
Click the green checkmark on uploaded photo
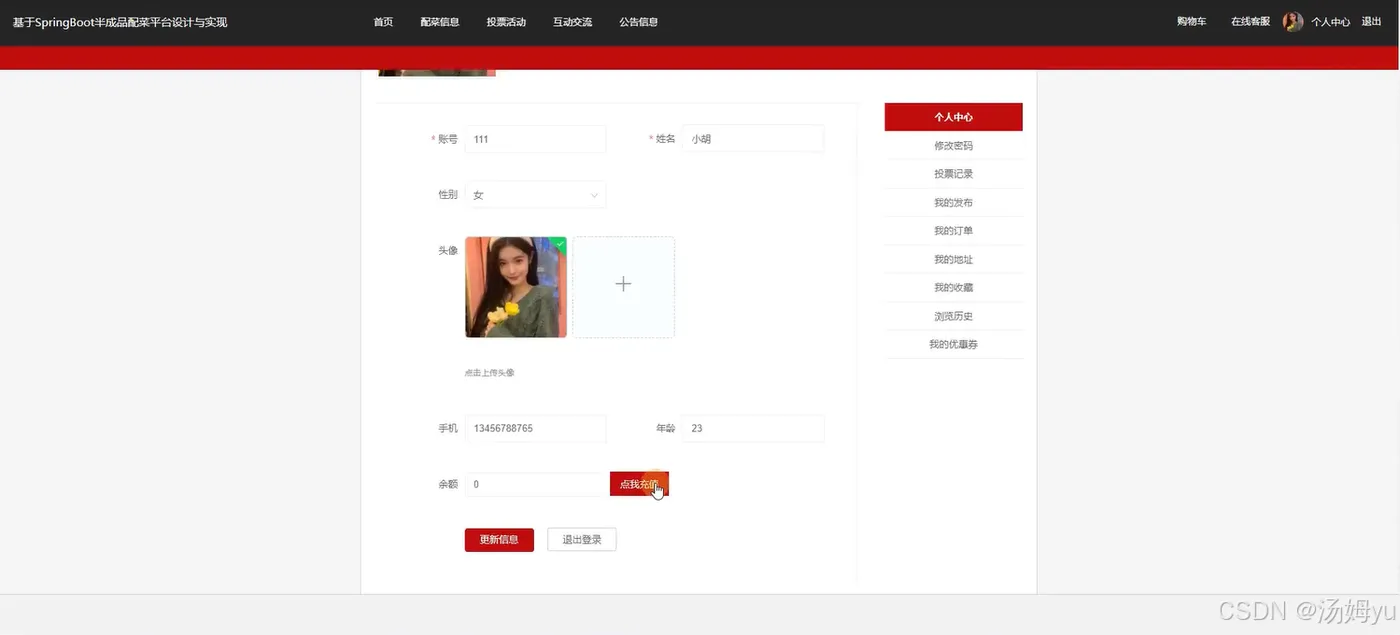[560, 243]
